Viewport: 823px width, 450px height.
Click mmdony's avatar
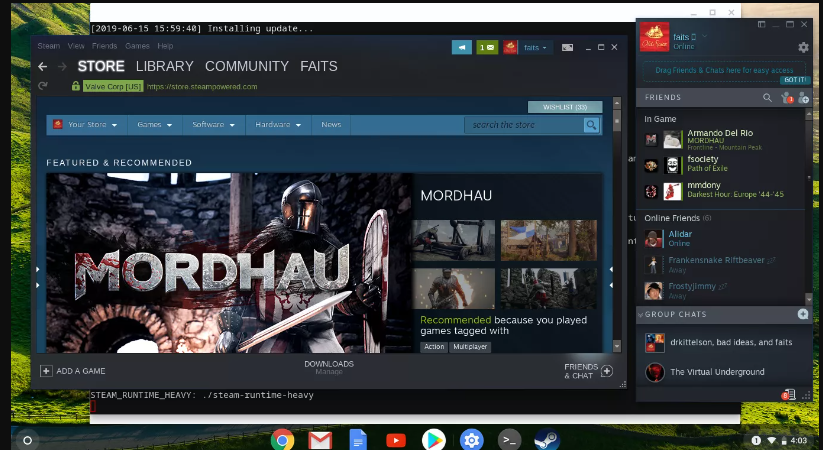pyautogui.click(x=672, y=191)
